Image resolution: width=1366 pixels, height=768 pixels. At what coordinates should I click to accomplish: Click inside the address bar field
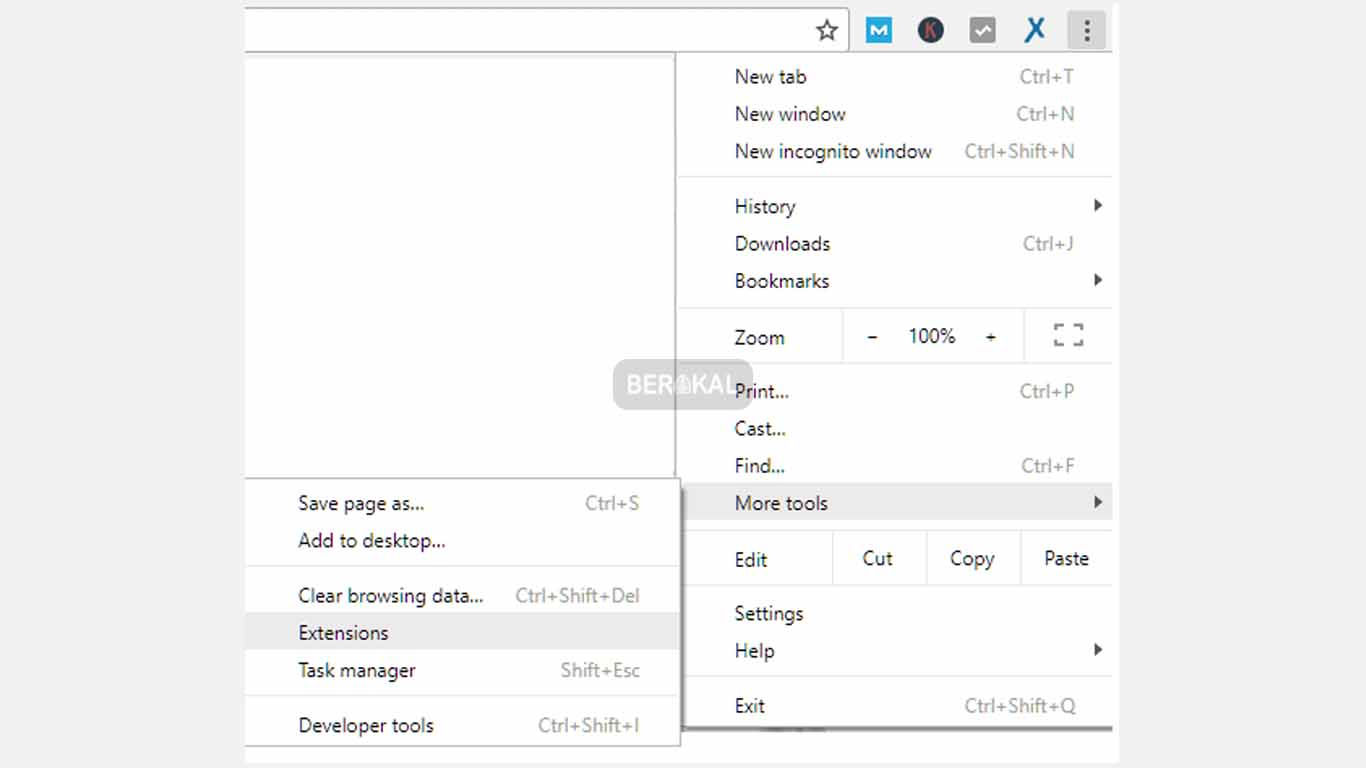coord(520,31)
